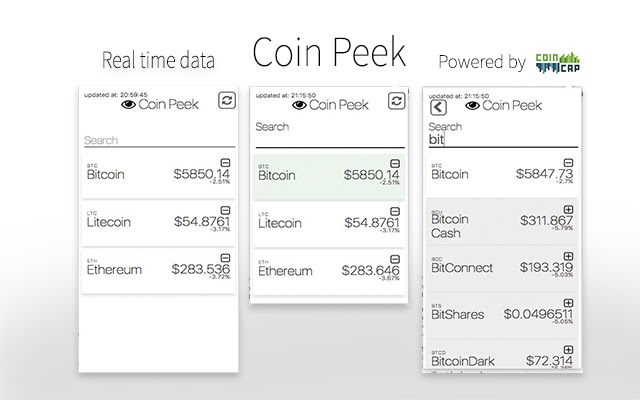Click refresh icon in middle Coin Peek panel
The image size is (640, 400).
(x=397, y=100)
